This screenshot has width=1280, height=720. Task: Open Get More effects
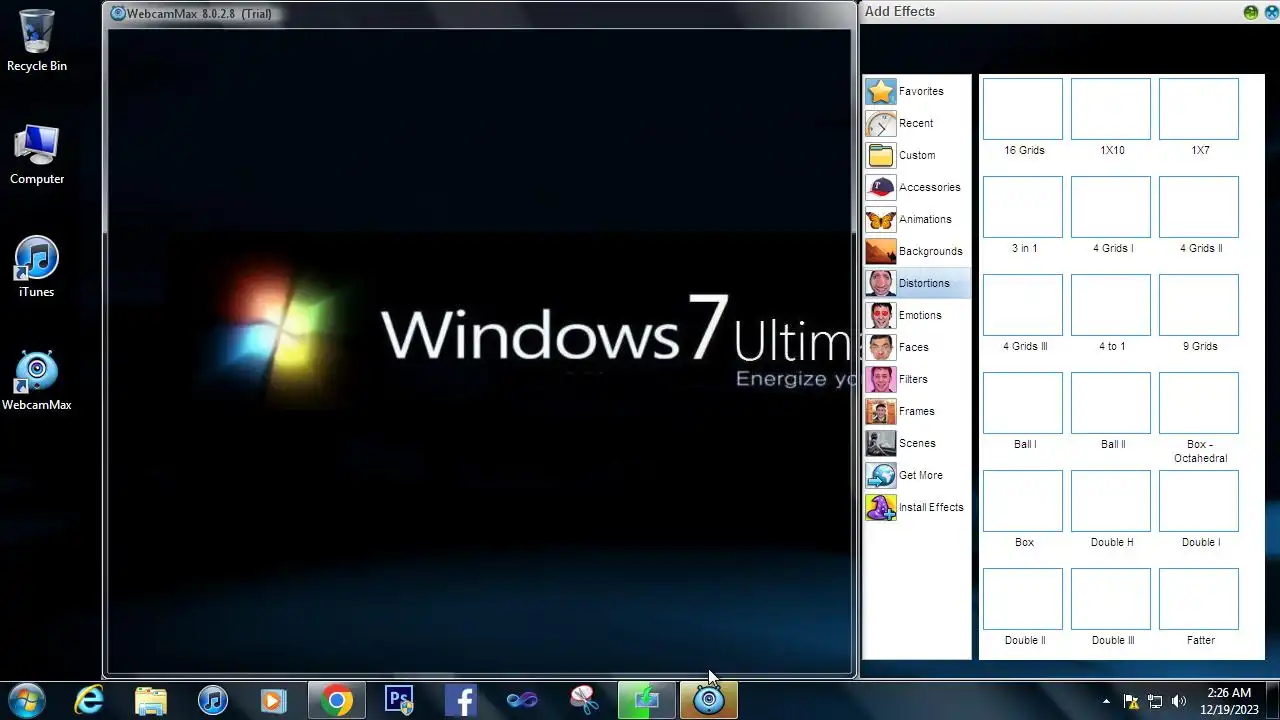pos(917,475)
